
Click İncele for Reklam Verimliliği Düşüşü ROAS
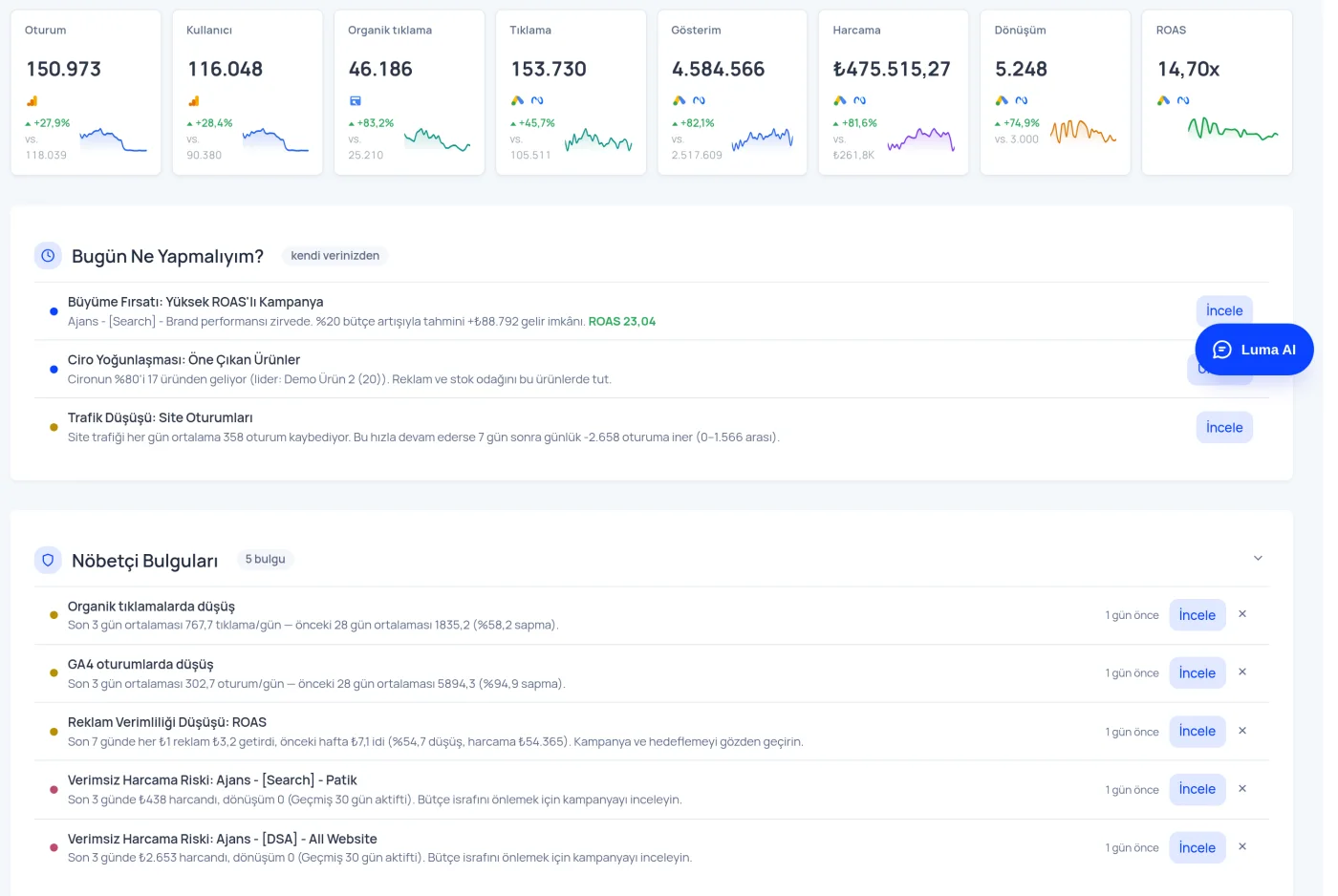click(x=1198, y=732)
